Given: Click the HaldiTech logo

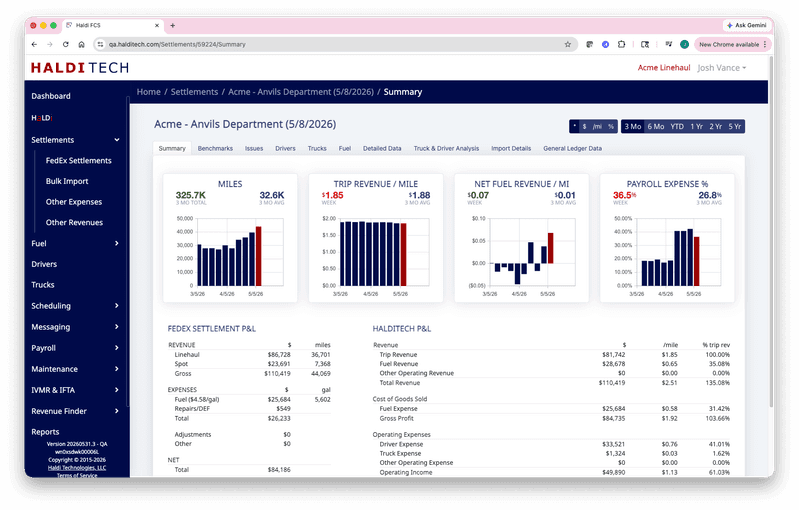Looking at the screenshot, I should (x=80, y=68).
